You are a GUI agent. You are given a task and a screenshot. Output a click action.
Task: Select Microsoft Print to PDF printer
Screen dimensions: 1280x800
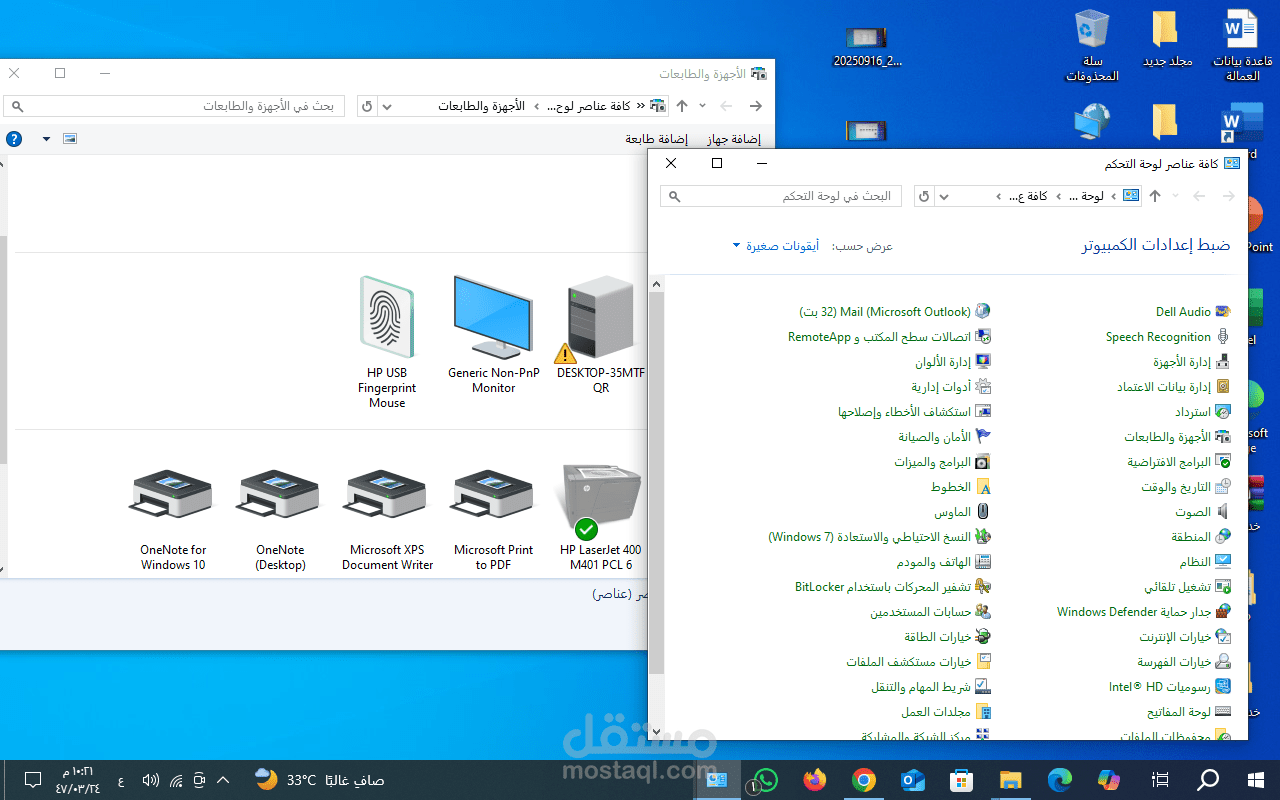pyautogui.click(x=493, y=518)
